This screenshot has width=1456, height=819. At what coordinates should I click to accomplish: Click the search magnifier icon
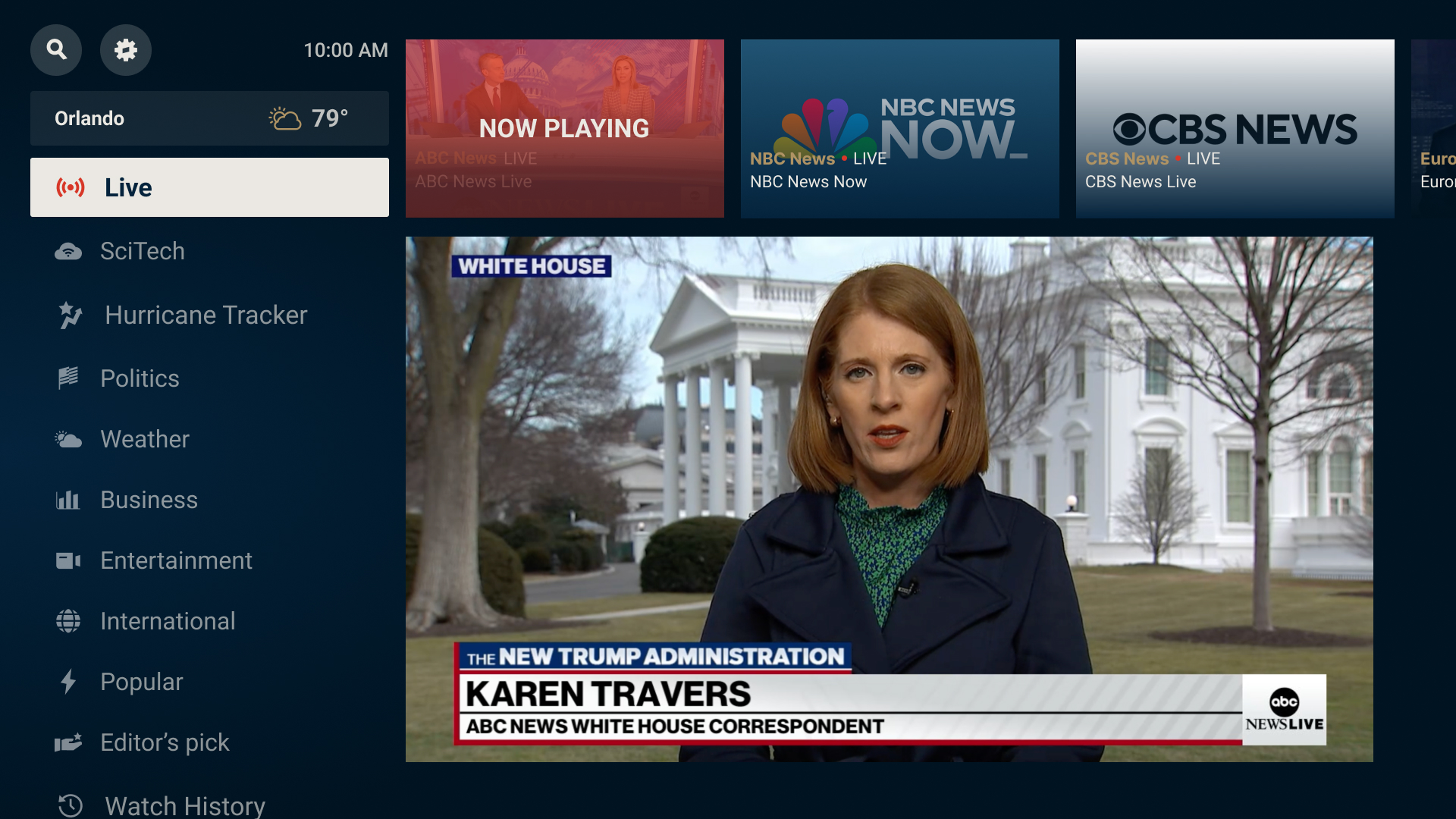pos(56,50)
